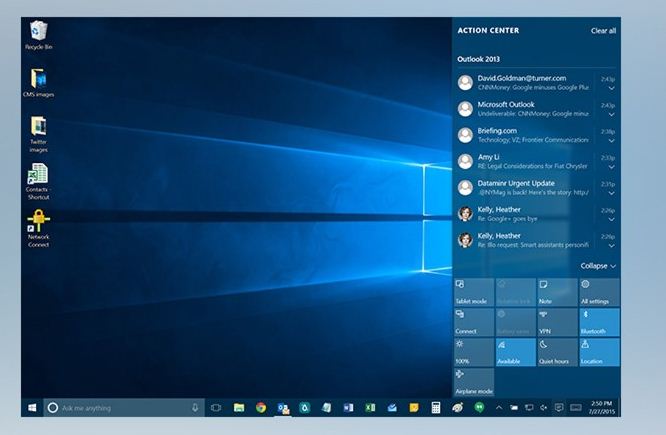Expand the David.Goldman@turner.com notification chevron
The image size is (666, 435).
(x=611, y=88)
